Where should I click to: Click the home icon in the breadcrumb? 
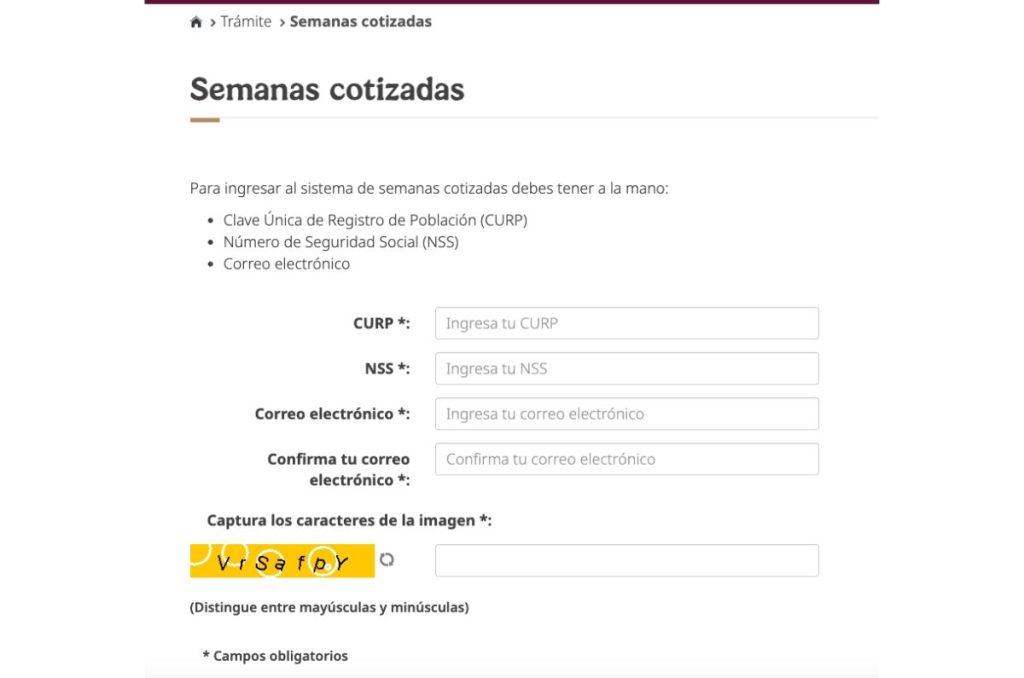pos(196,22)
